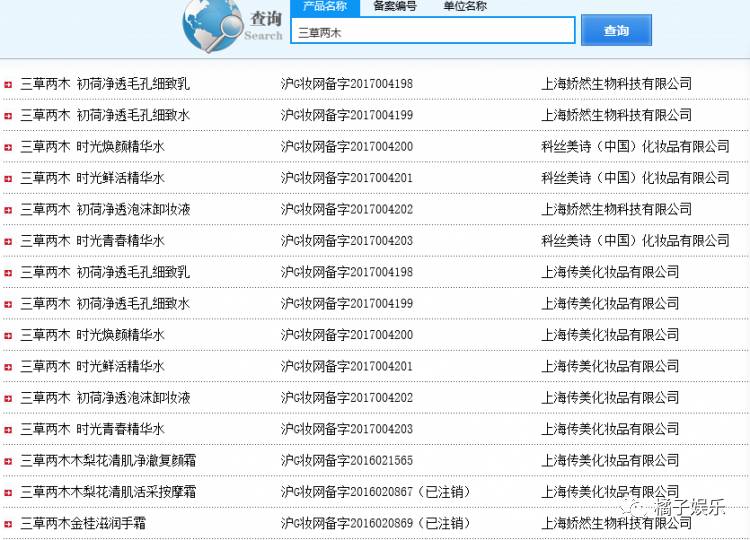Click red icon beside 木梨花清肌活采按摩霜
The height and width of the screenshot is (540, 750).
point(8,493)
